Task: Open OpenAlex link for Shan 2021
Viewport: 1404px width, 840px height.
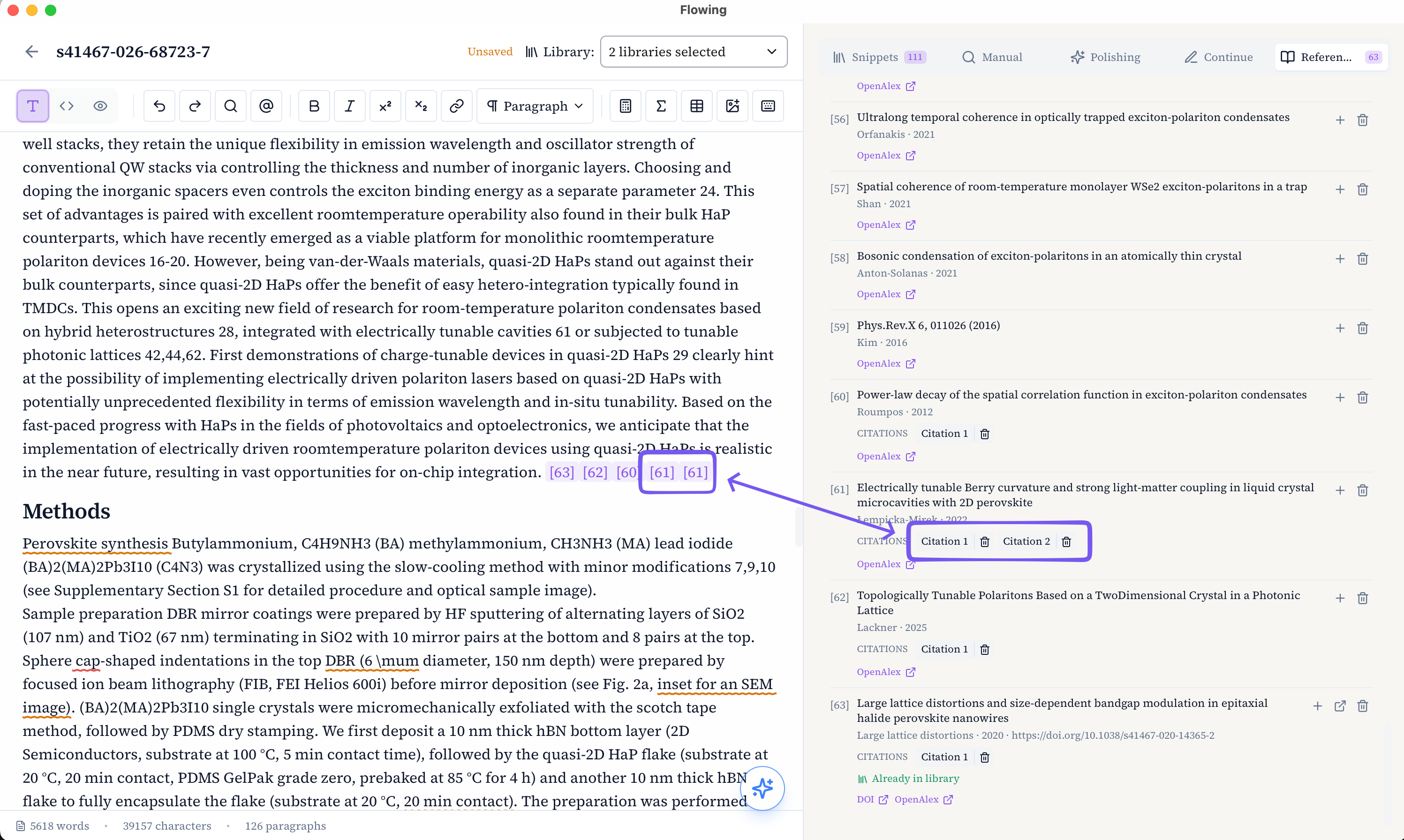Action: point(886,225)
